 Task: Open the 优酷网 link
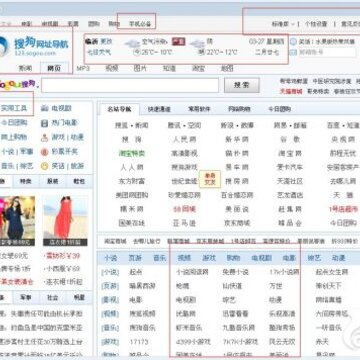coord(186,314)
